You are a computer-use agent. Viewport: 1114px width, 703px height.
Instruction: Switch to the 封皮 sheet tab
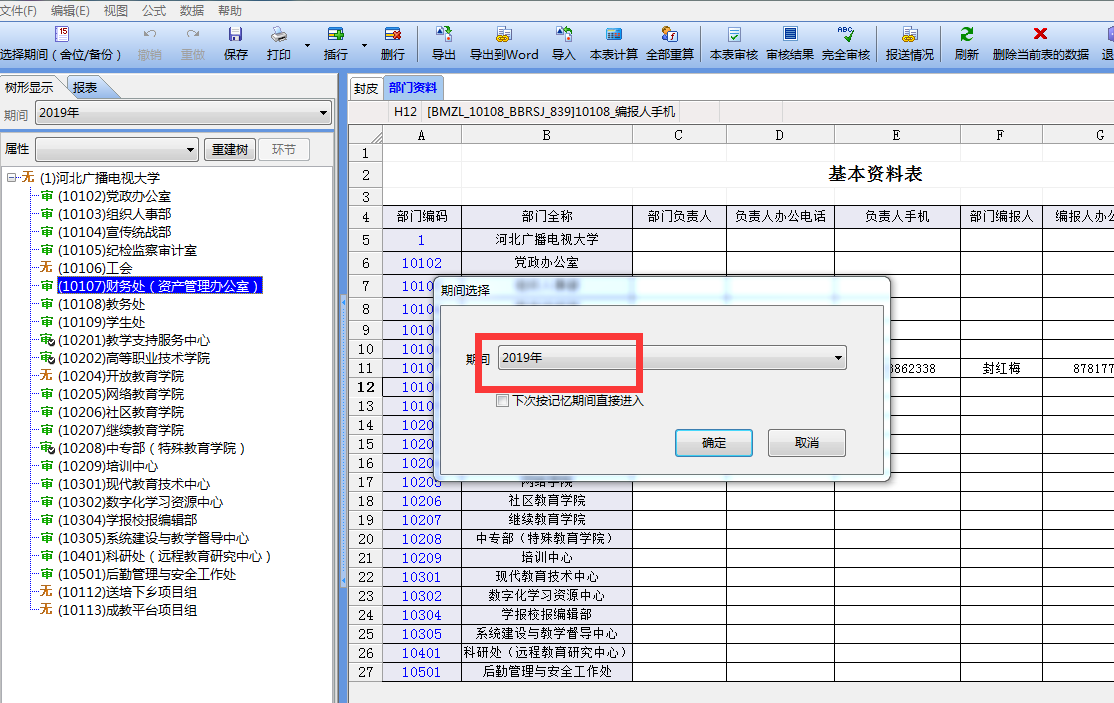[x=366, y=88]
